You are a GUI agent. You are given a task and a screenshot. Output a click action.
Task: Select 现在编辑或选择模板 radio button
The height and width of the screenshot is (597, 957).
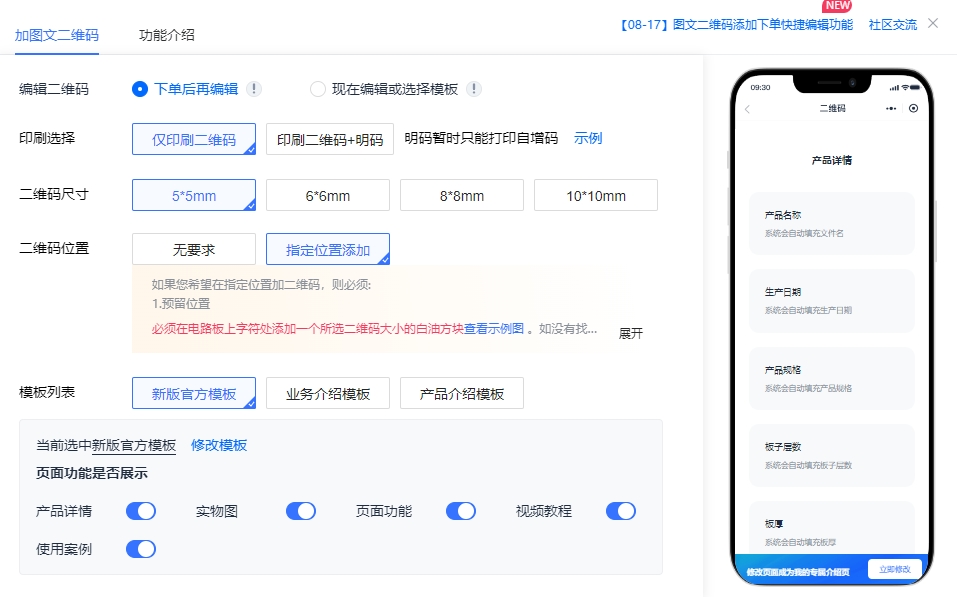[317, 89]
